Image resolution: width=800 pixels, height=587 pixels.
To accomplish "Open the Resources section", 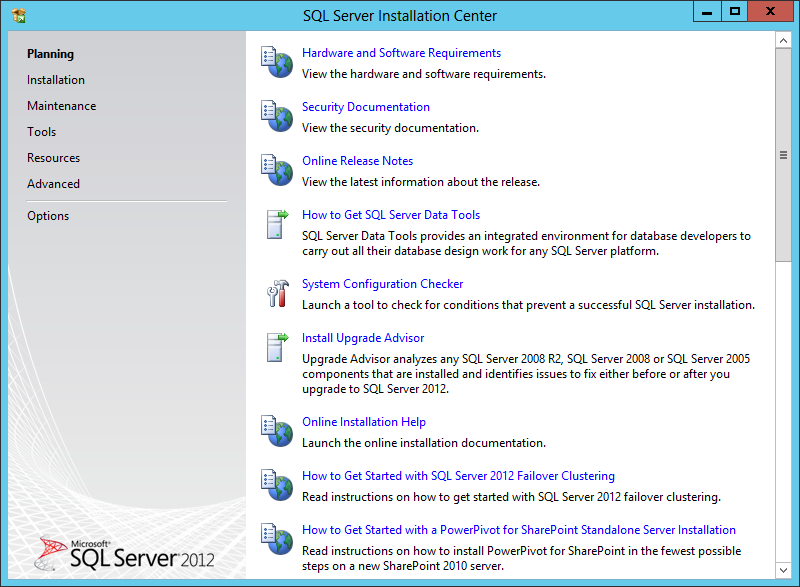I will click(x=54, y=158).
